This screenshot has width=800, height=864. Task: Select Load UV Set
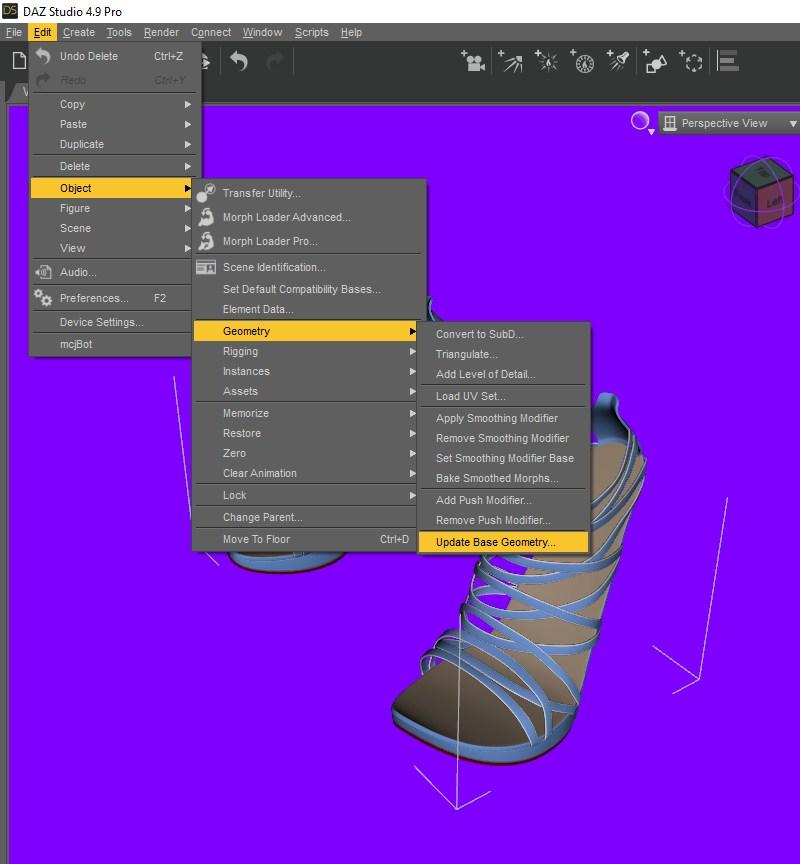click(x=503, y=396)
